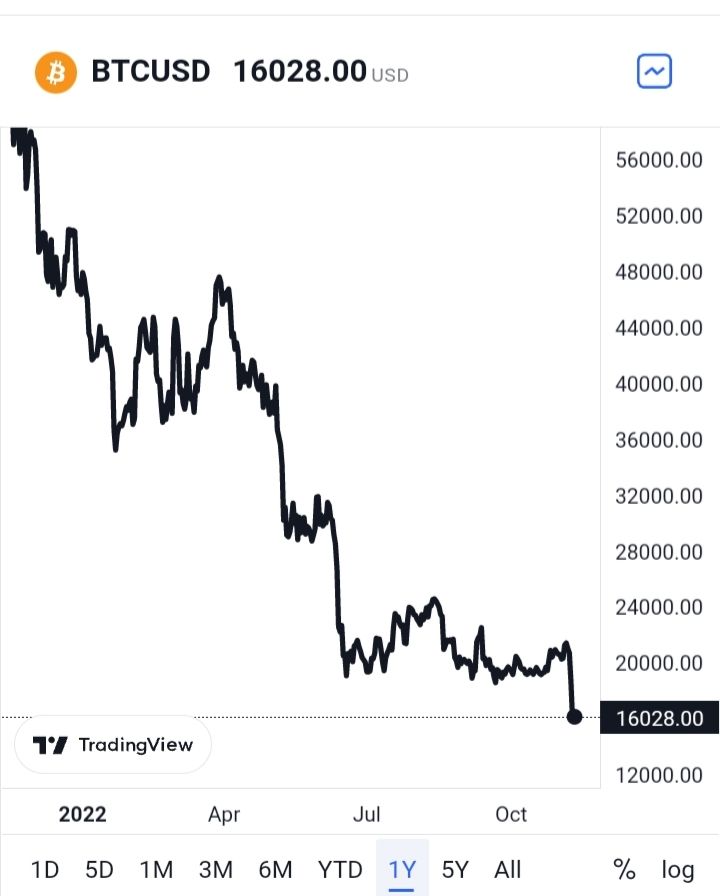Show the 5Y time range
The image size is (720, 896).
click(x=455, y=869)
